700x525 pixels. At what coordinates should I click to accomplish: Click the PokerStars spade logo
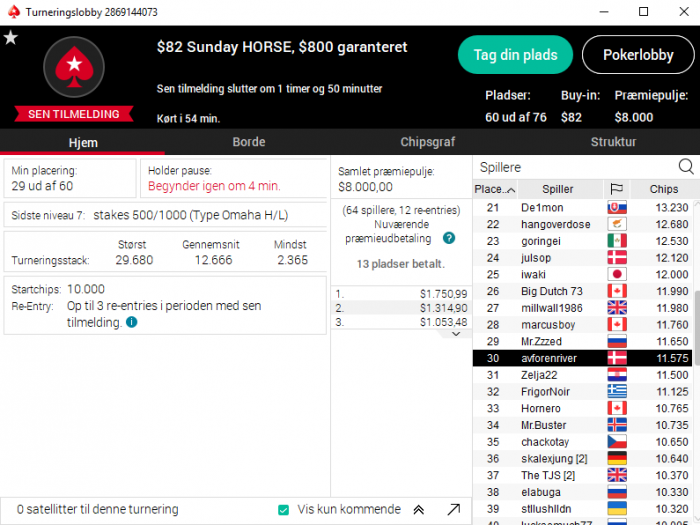[x=74, y=67]
